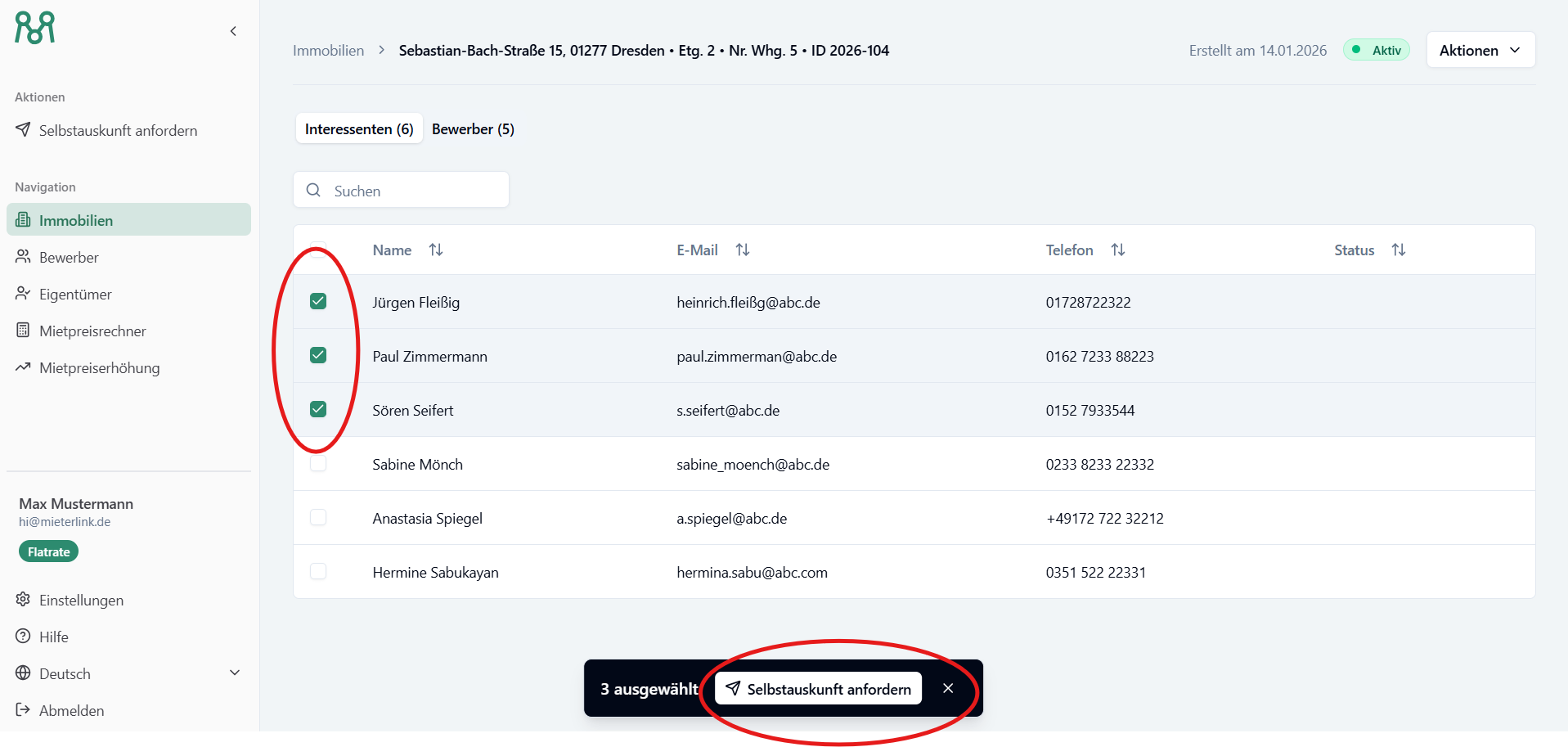1568x747 pixels.
Task: Sort table by Status column arrows
Action: [x=1398, y=250]
